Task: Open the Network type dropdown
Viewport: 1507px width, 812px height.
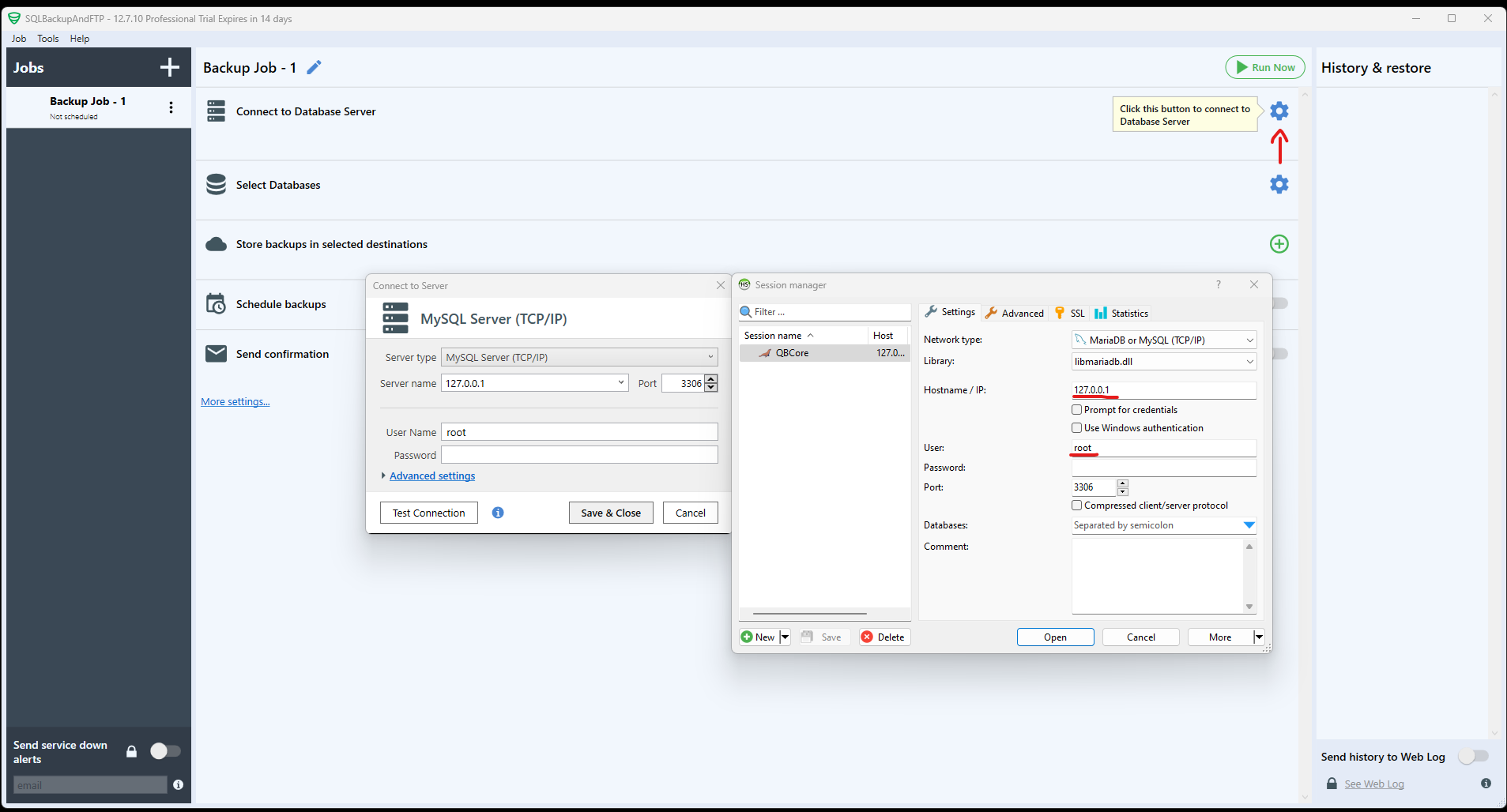Action: [x=1163, y=340]
